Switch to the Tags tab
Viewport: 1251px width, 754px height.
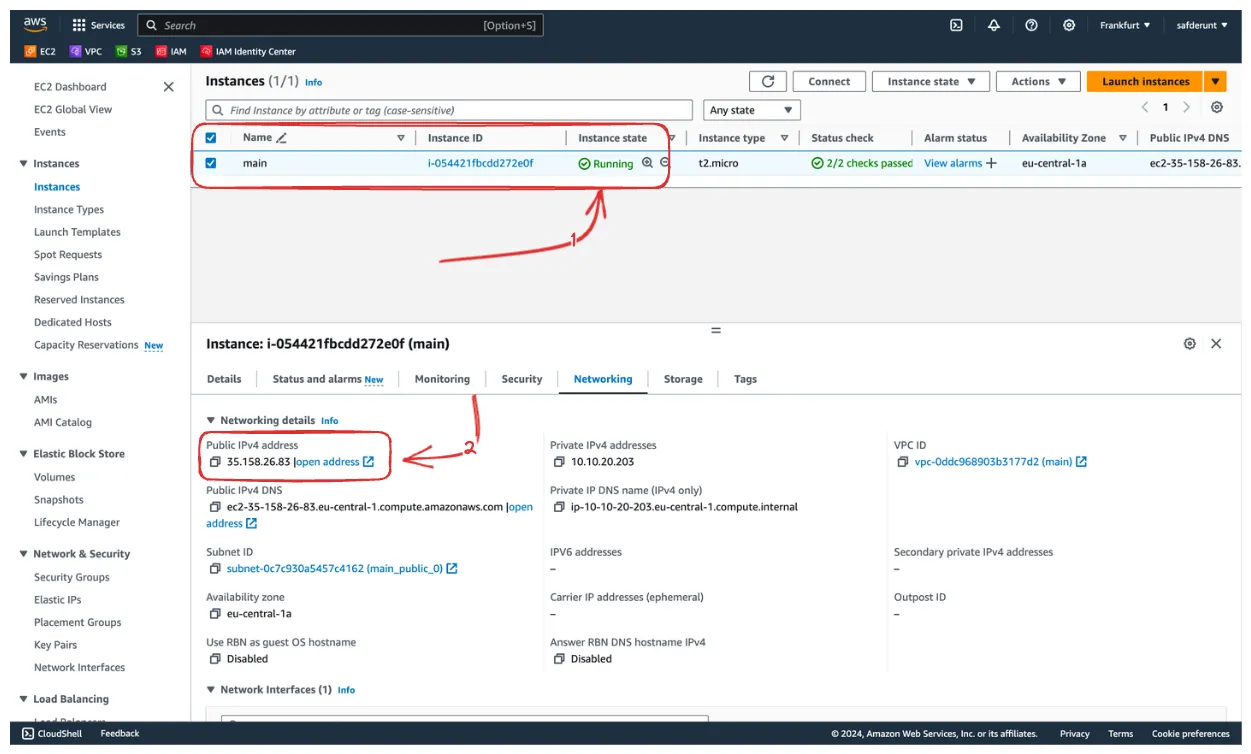click(745, 379)
